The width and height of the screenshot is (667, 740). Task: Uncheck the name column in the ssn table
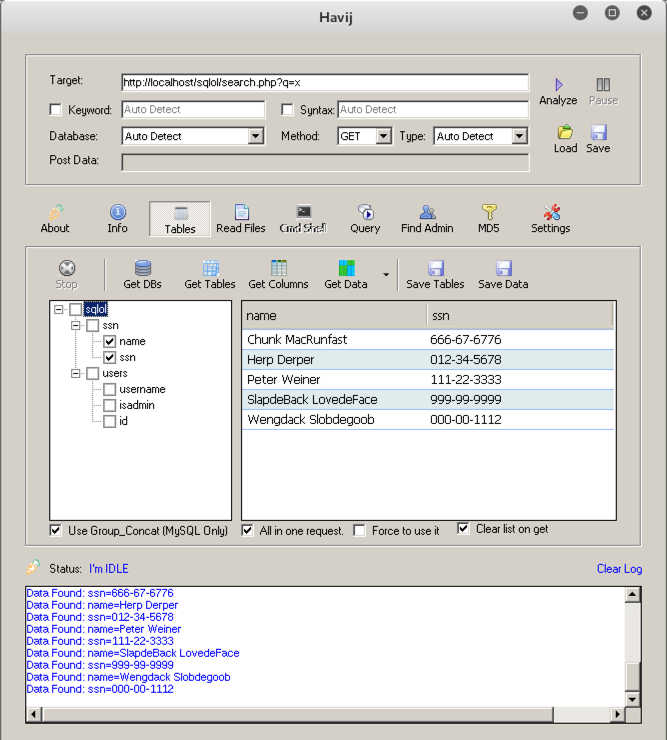pyautogui.click(x=110, y=341)
